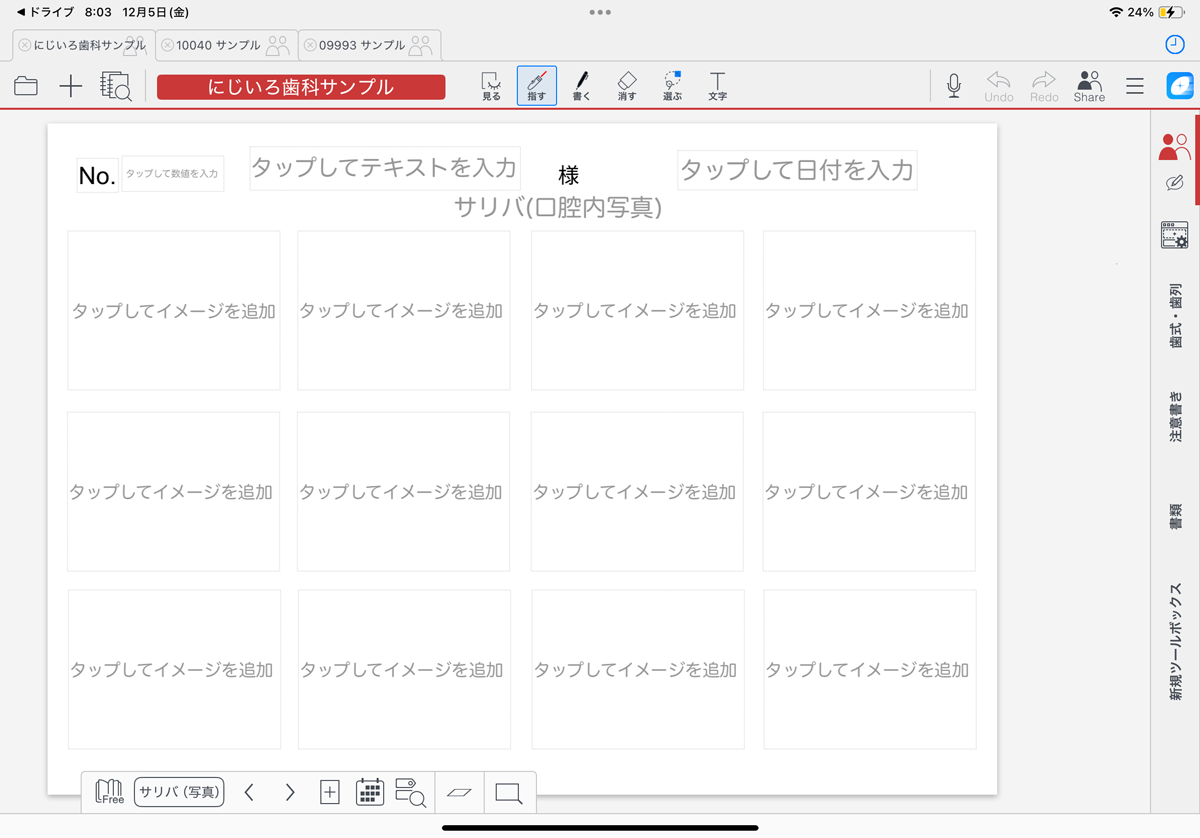The image size is (1200, 838).
Task: Tap the microphone recording icon
Action: point(954,86)
